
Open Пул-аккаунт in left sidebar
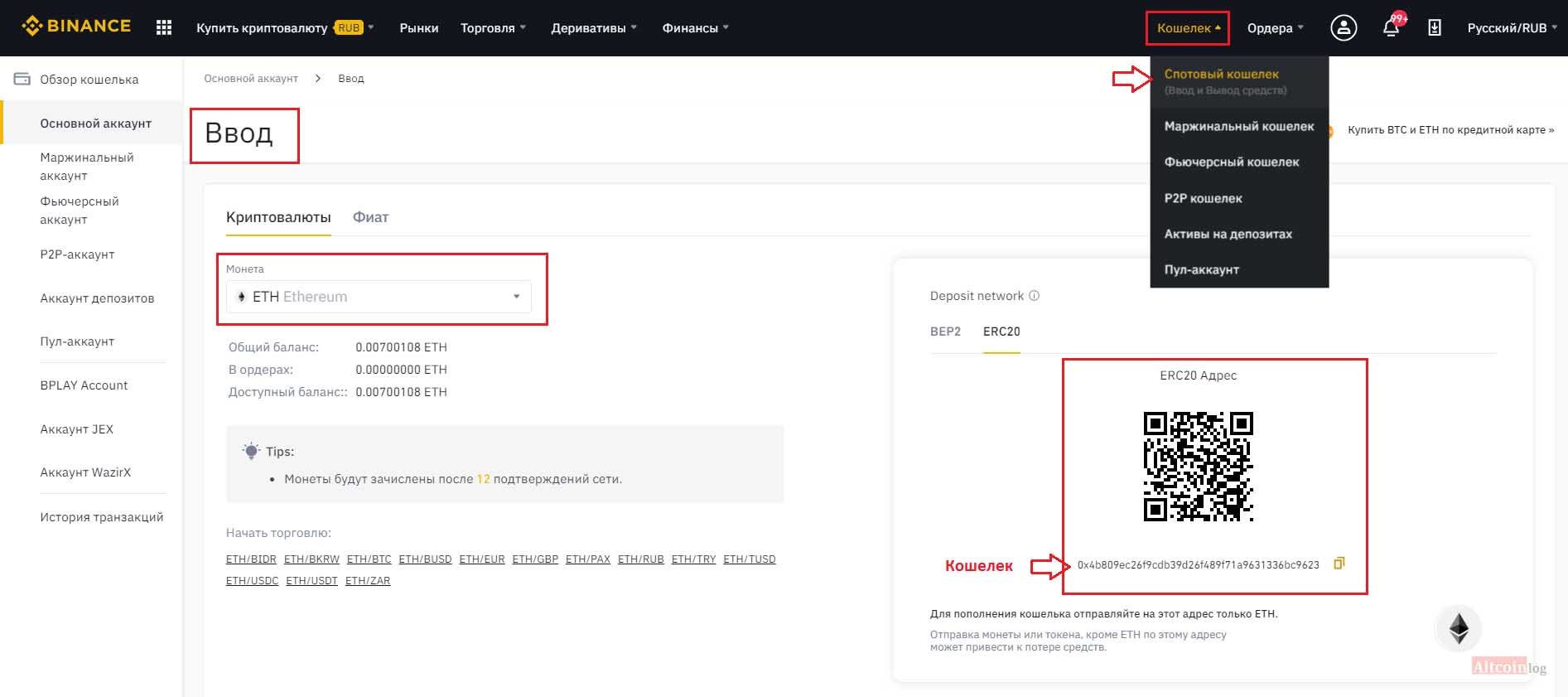pos(77,341)
